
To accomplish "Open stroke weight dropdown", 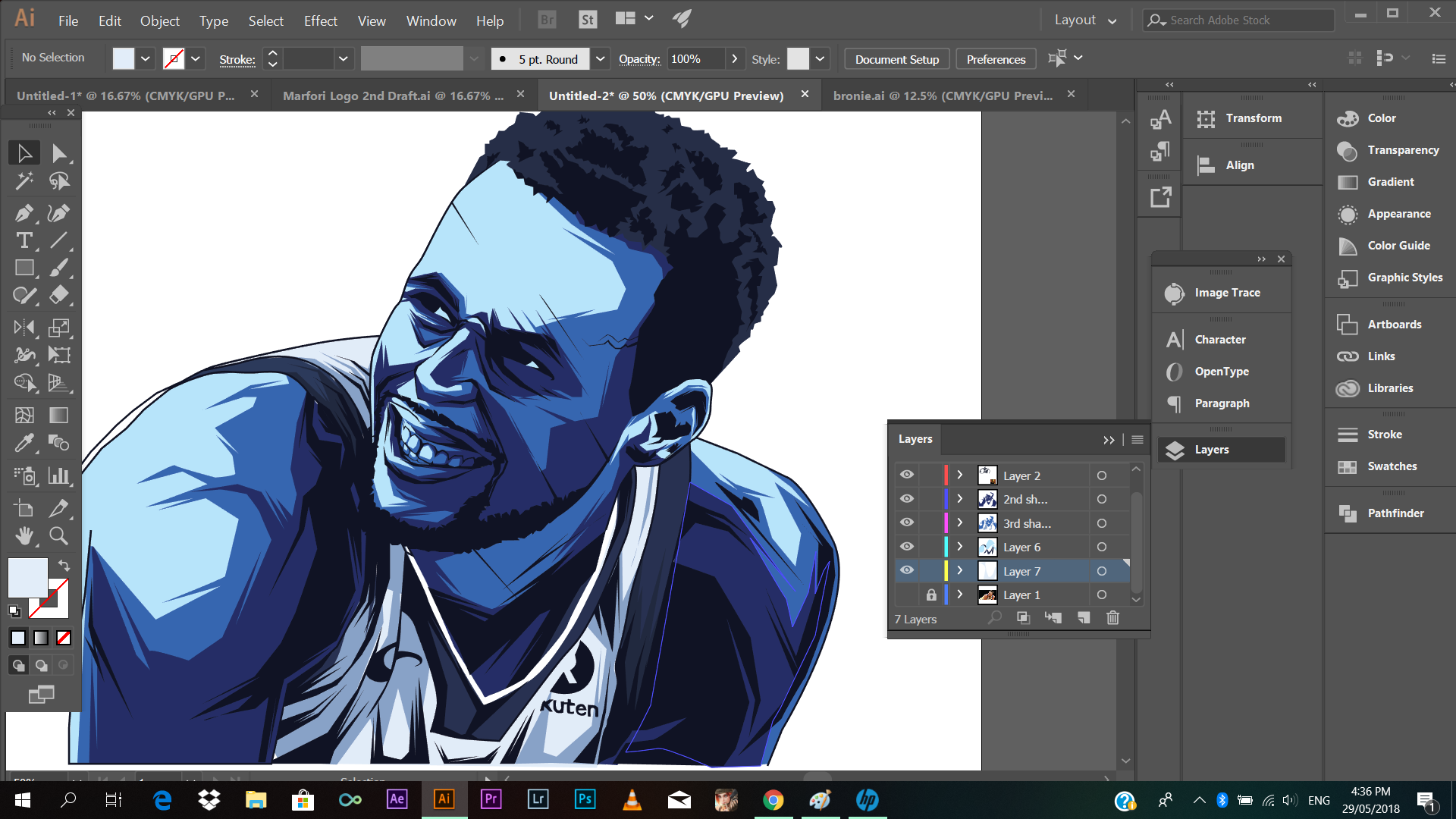I will [343, 58].
